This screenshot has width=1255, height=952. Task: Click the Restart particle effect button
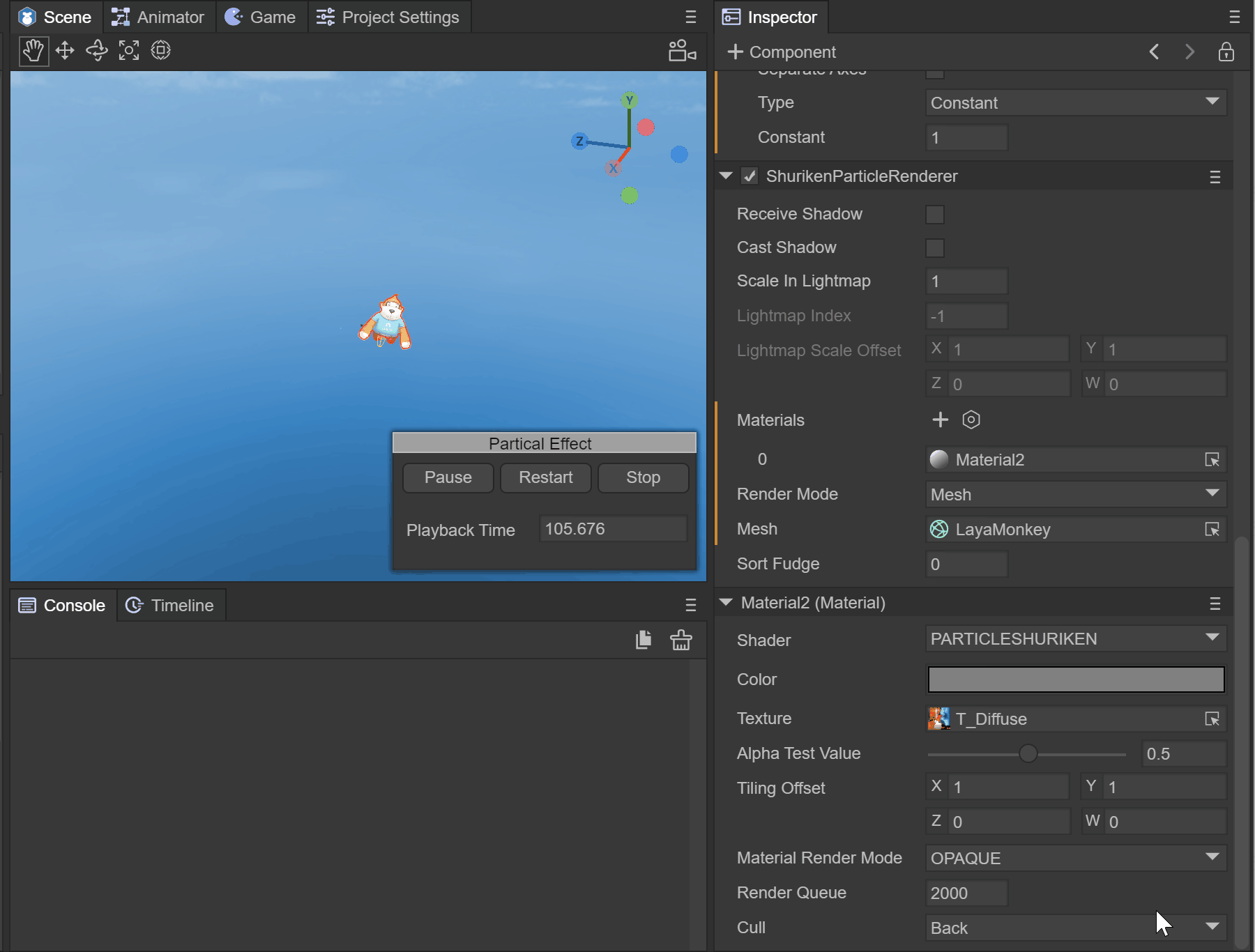545,477
